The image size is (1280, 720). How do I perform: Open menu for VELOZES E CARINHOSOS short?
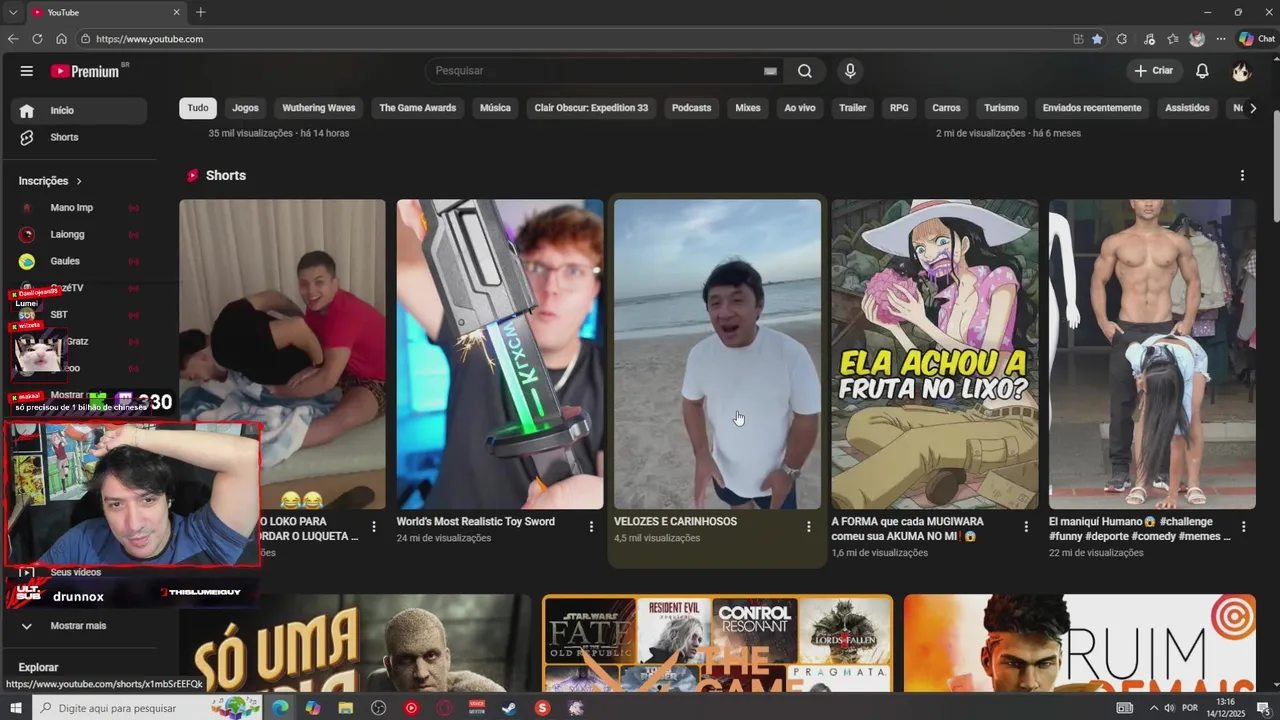[x=809, y=526]
